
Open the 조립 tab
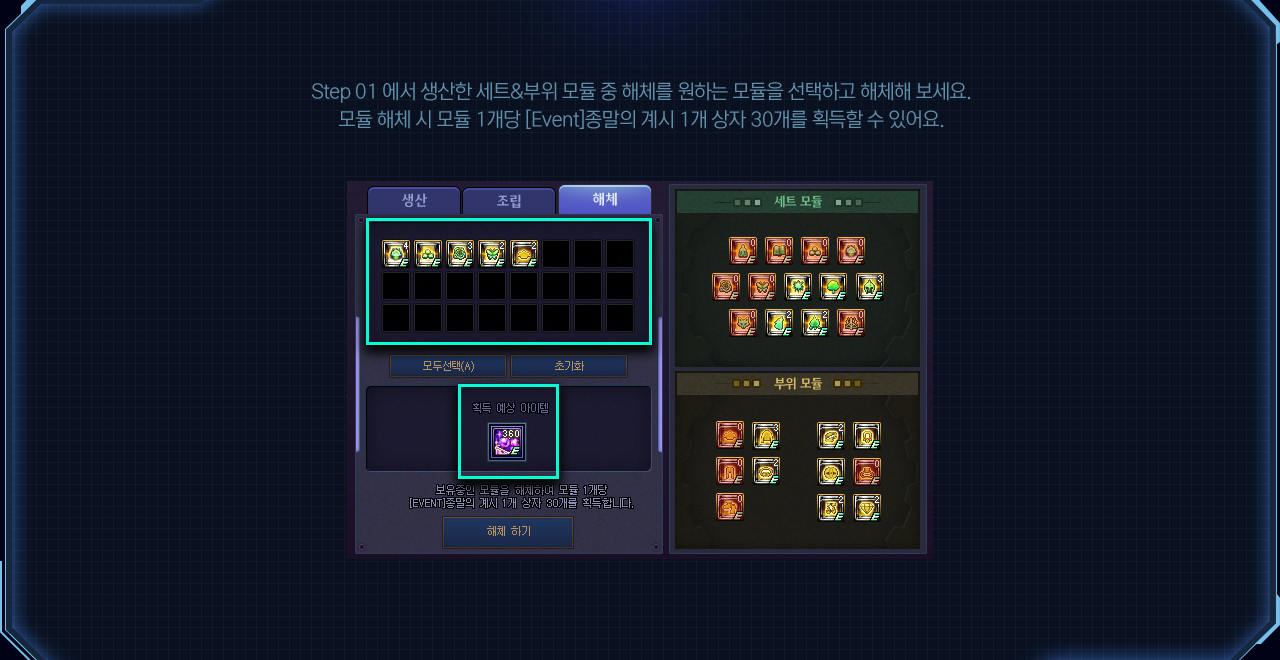(509, 201)
